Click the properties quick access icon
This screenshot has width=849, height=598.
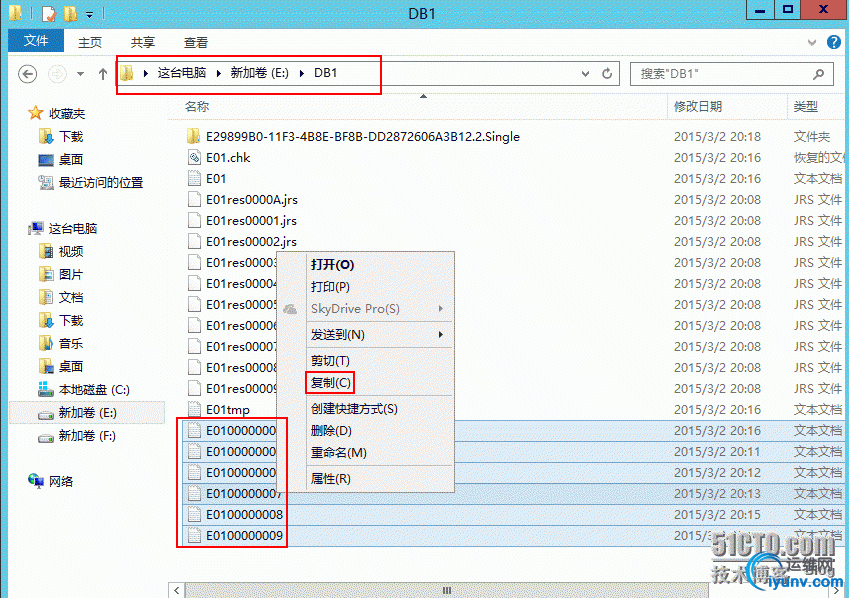(49, 13)
